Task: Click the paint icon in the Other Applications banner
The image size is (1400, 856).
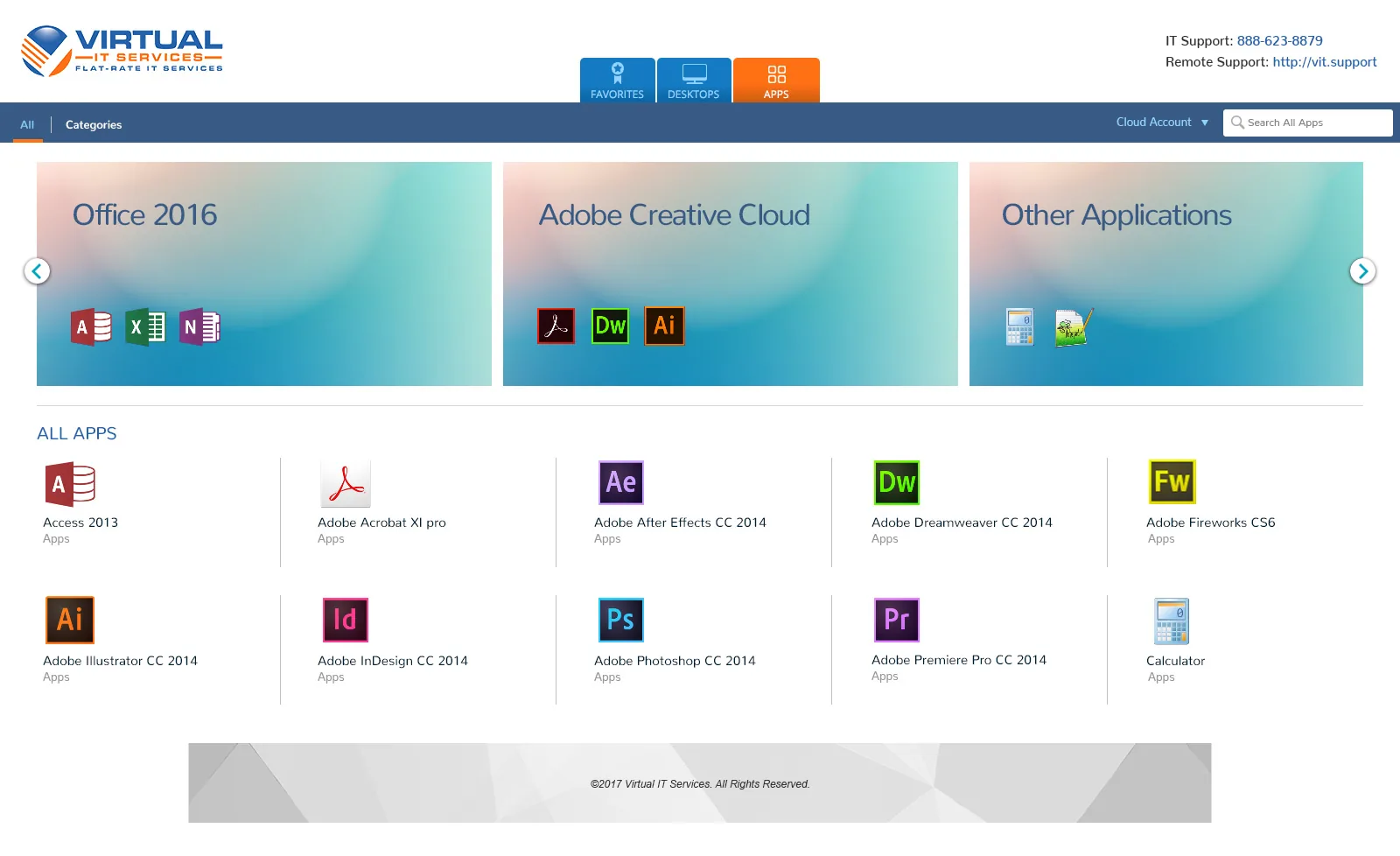Action: [x=1074, y=327]
